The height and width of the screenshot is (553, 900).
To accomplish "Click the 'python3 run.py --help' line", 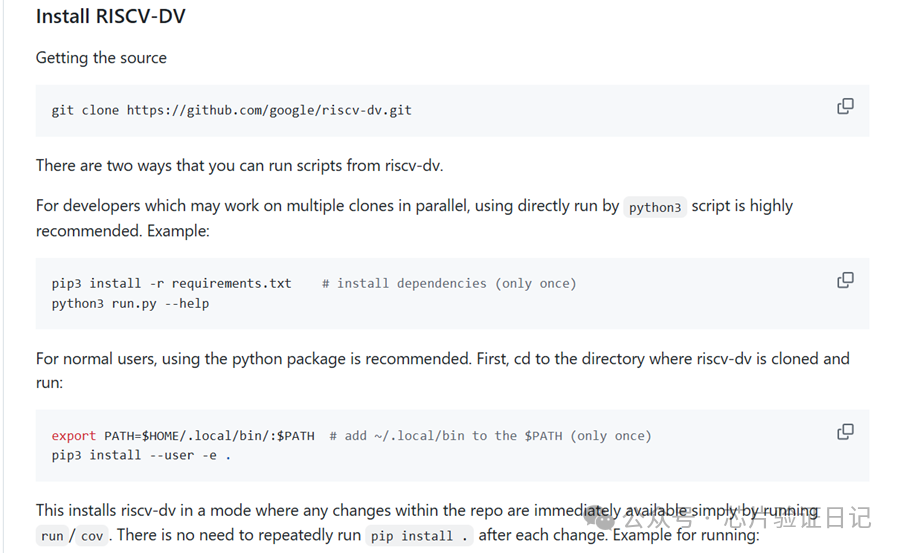I will coord(130,303).
